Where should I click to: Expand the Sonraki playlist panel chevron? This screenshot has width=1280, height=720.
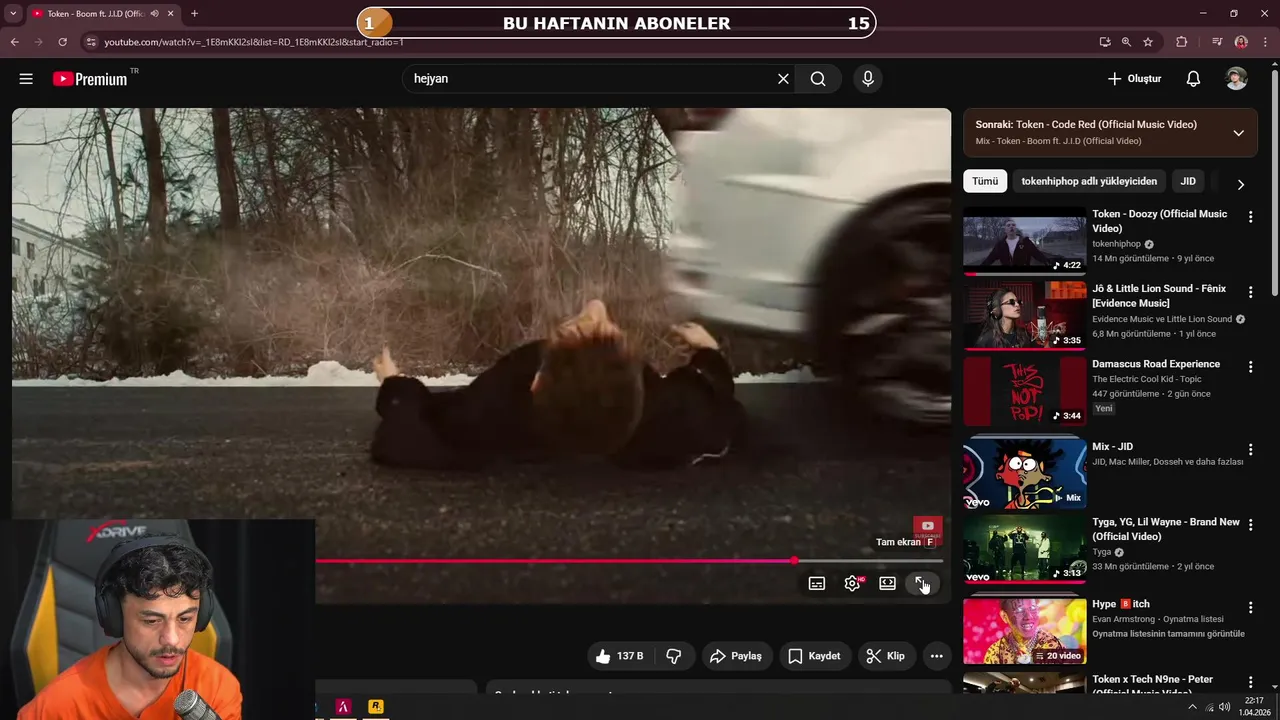[1238, 133]
